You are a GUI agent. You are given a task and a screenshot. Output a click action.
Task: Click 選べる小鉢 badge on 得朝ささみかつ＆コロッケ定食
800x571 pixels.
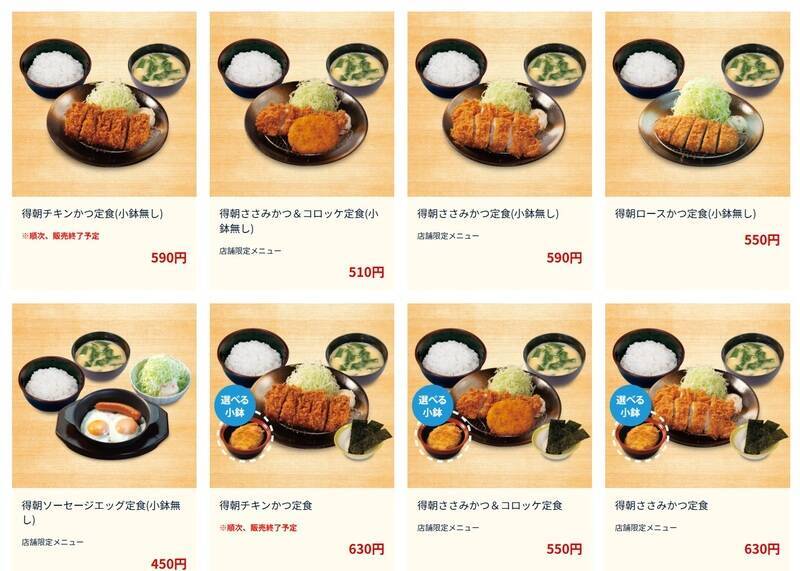[432, 406]
